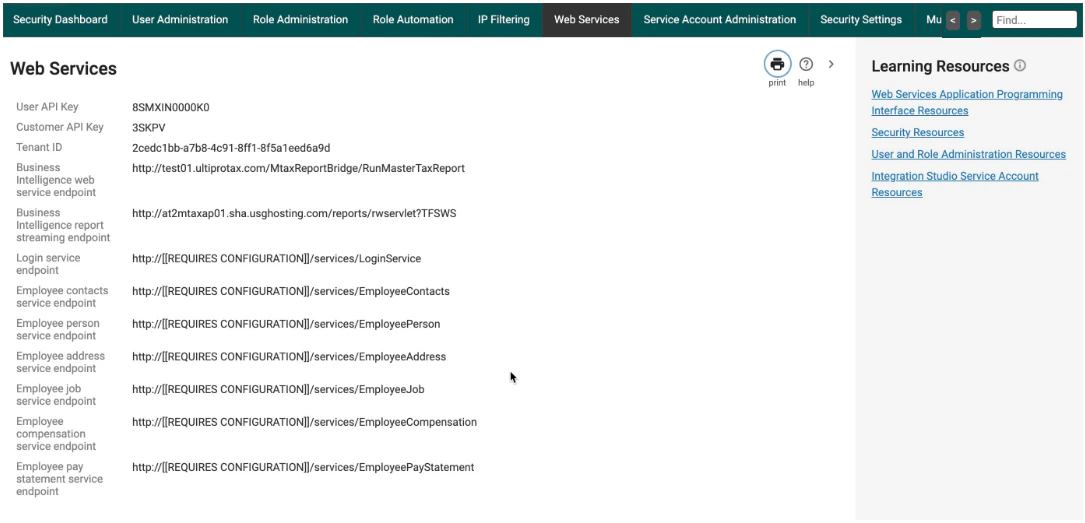
Task: Click the EmployeeAddress endpoint URL
Action: [x=289, y=356]
